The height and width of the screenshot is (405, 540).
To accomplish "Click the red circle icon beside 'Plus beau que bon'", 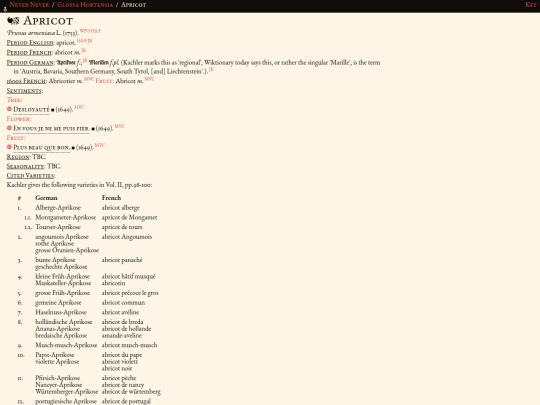I will point(9,147).
